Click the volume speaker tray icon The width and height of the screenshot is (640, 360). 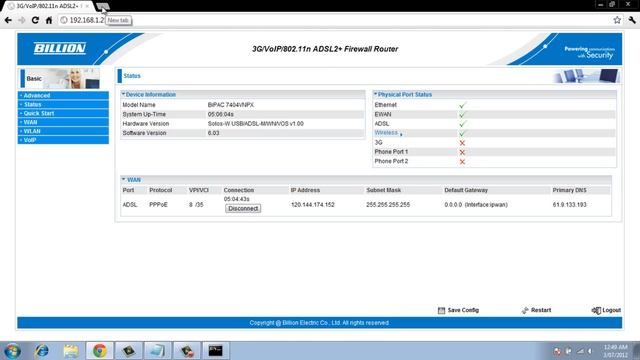(x=590, y=351)
